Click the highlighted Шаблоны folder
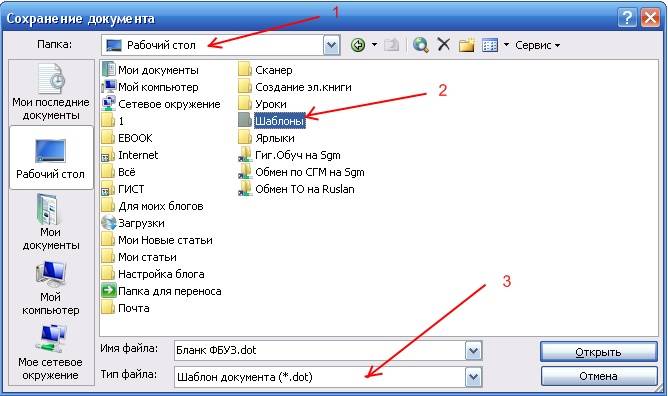Viewport: 668px width, 396px height. (271, 121)
